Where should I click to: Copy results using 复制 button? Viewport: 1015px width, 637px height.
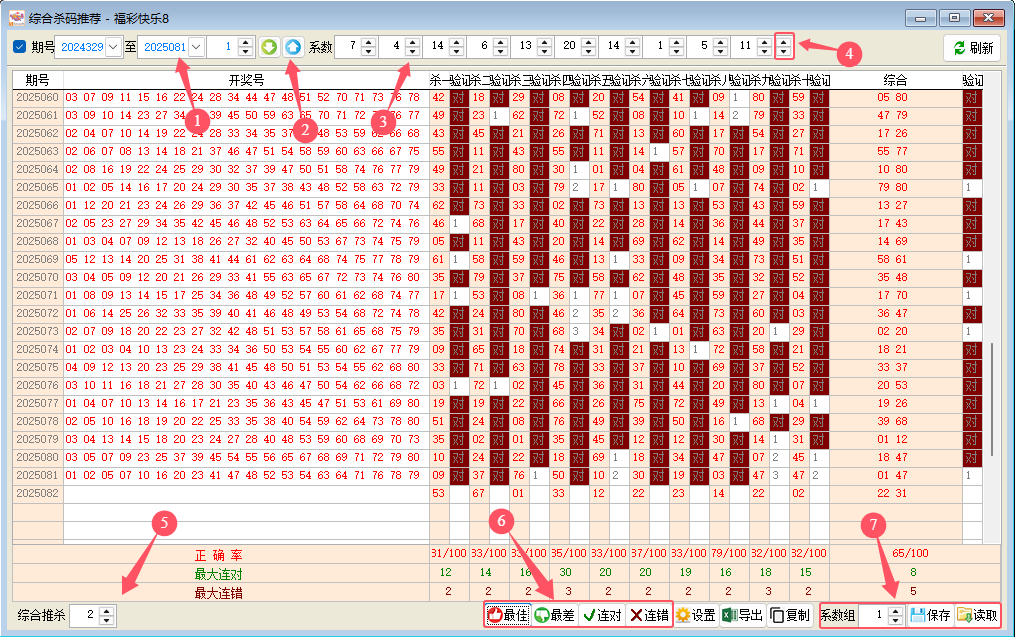pyautogui.click(x=790, y=615)
